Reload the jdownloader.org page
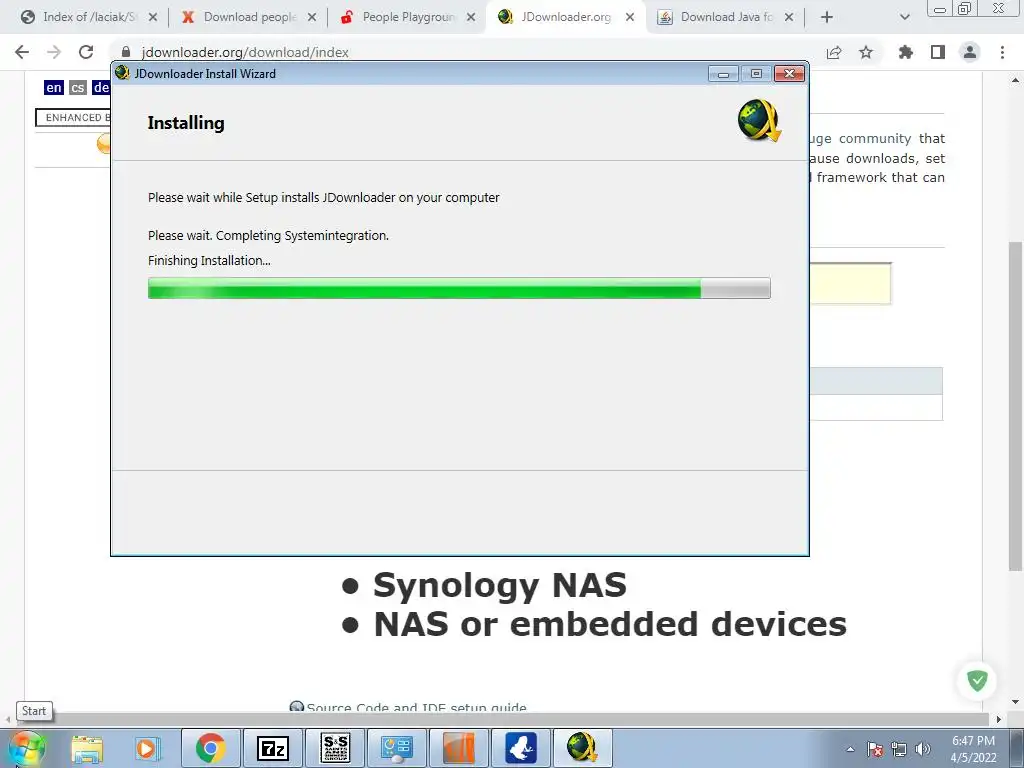Screen dimensions: 1024x768 (x=86, y=52)
